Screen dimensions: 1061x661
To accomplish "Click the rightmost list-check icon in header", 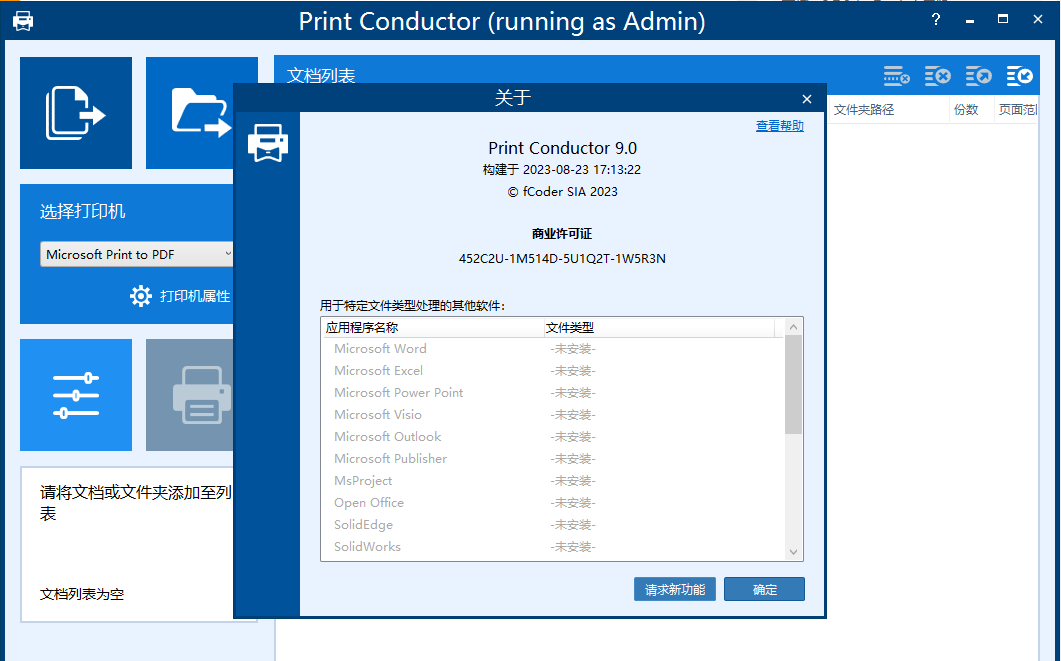I will pyautogui.click(x=1020, y=76).
